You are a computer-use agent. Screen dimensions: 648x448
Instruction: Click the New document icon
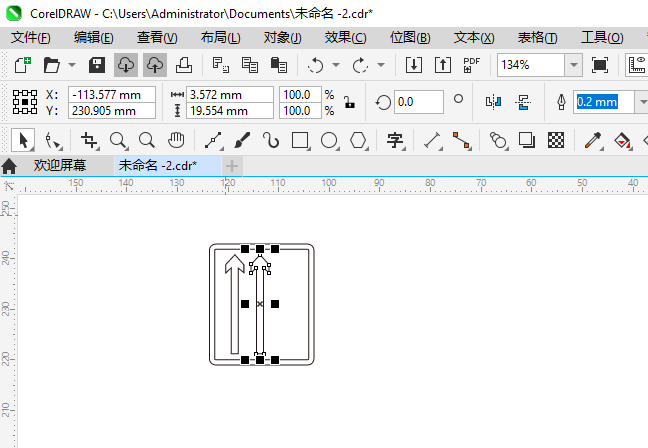23,65
